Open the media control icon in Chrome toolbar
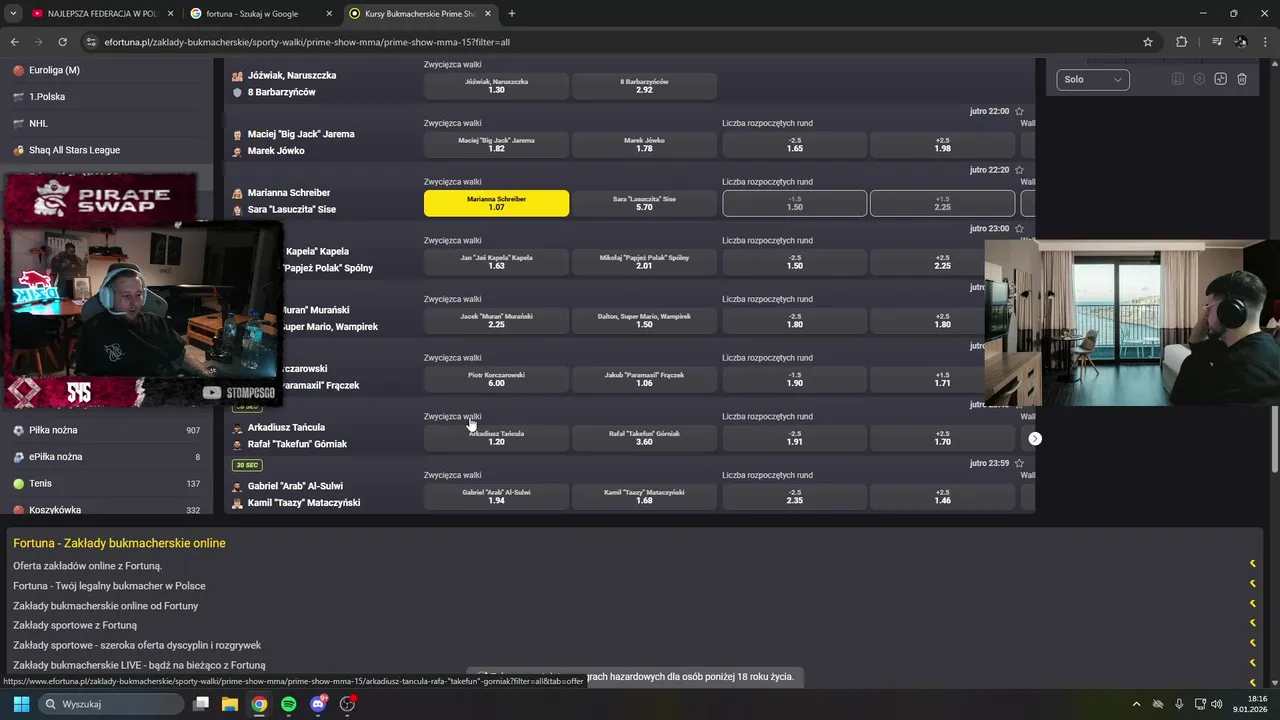Image resolution: width=1280 pixels, height=720 pixels. [1217, 42]
